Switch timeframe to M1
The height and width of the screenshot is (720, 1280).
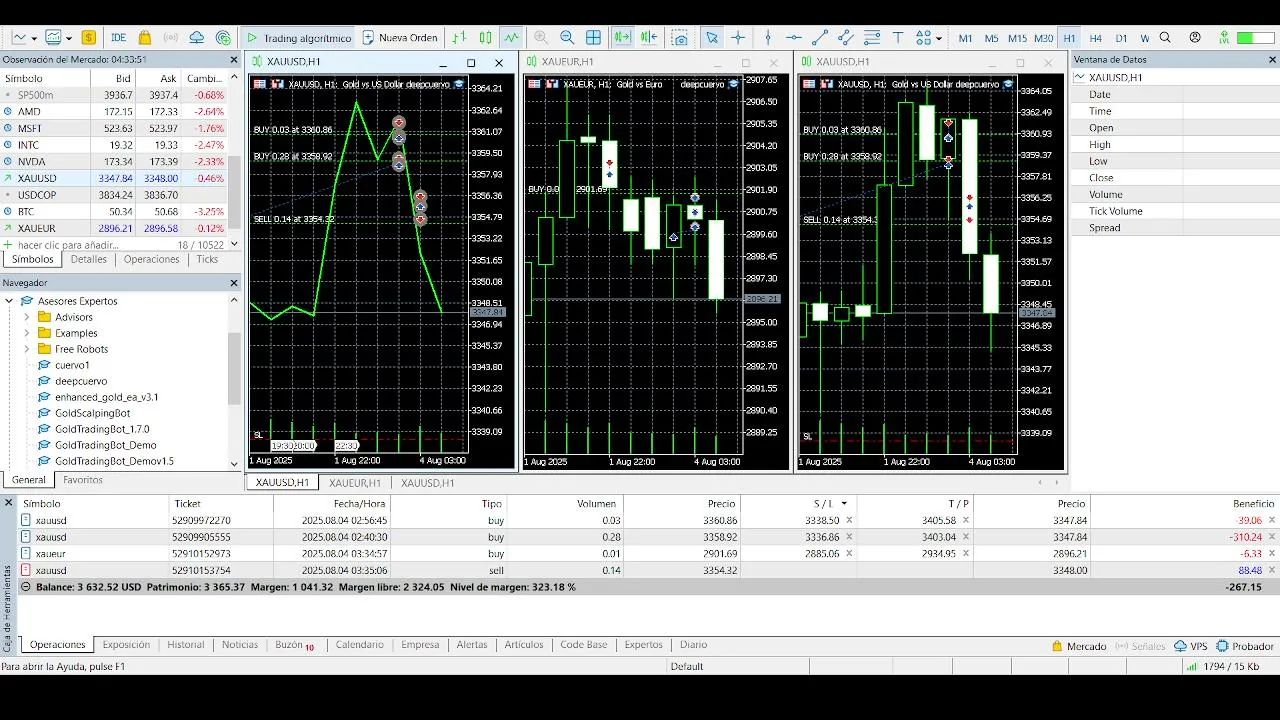coord(965,38)
